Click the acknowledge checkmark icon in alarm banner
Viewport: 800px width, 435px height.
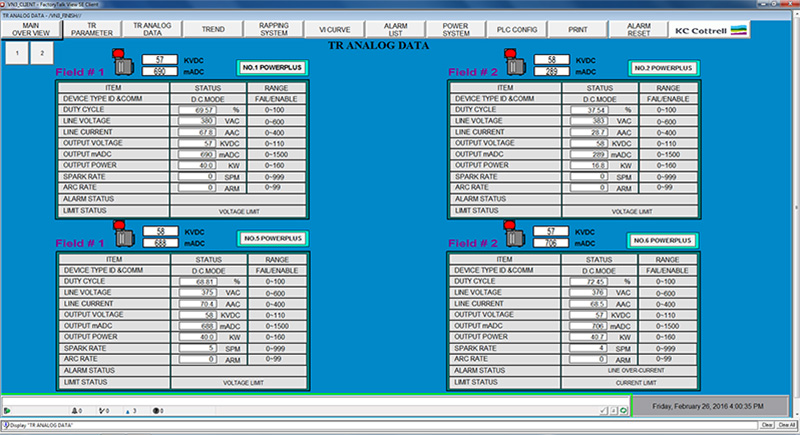point(602,410)
